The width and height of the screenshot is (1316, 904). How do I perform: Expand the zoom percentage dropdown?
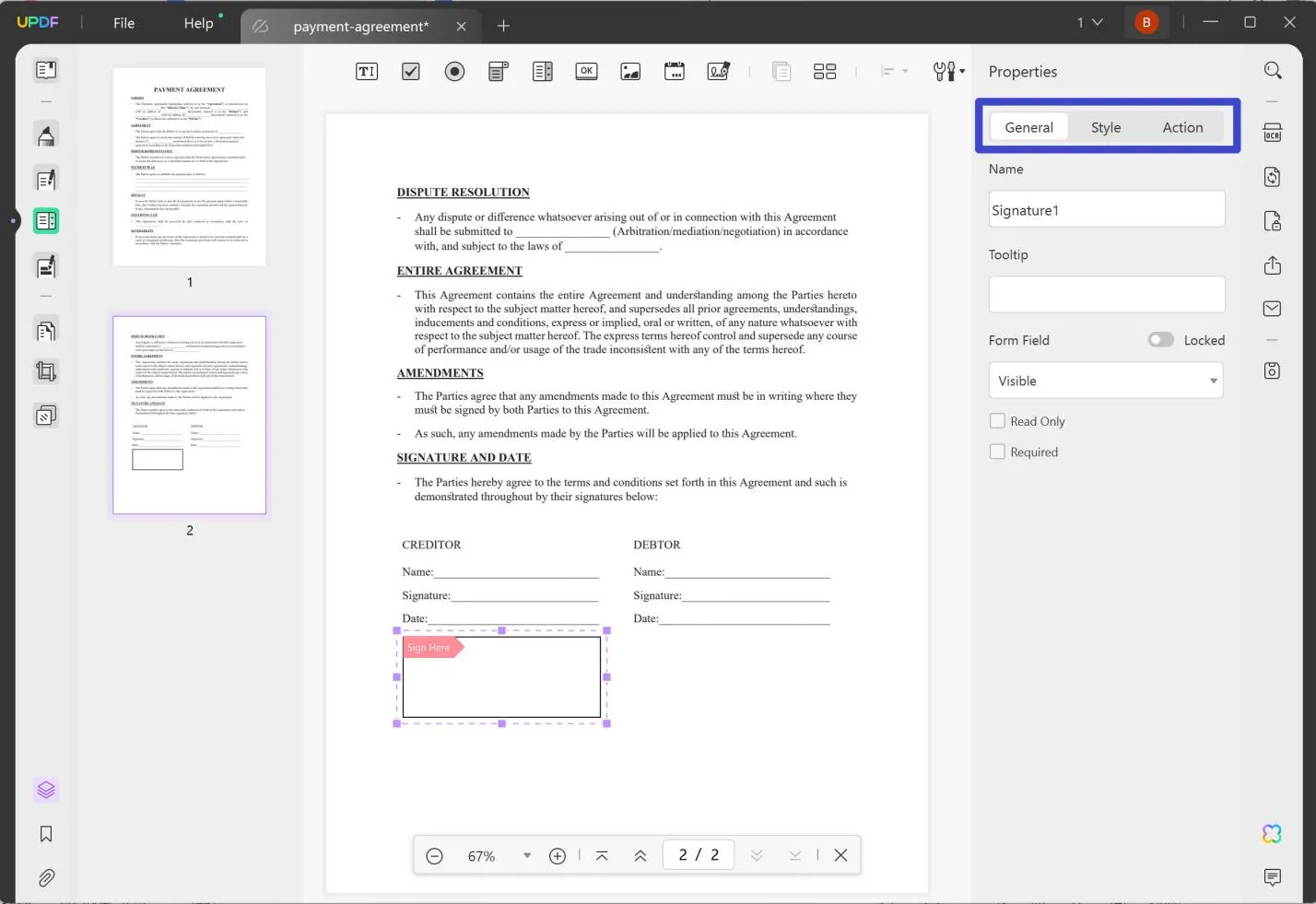click(x=526, y=855)
